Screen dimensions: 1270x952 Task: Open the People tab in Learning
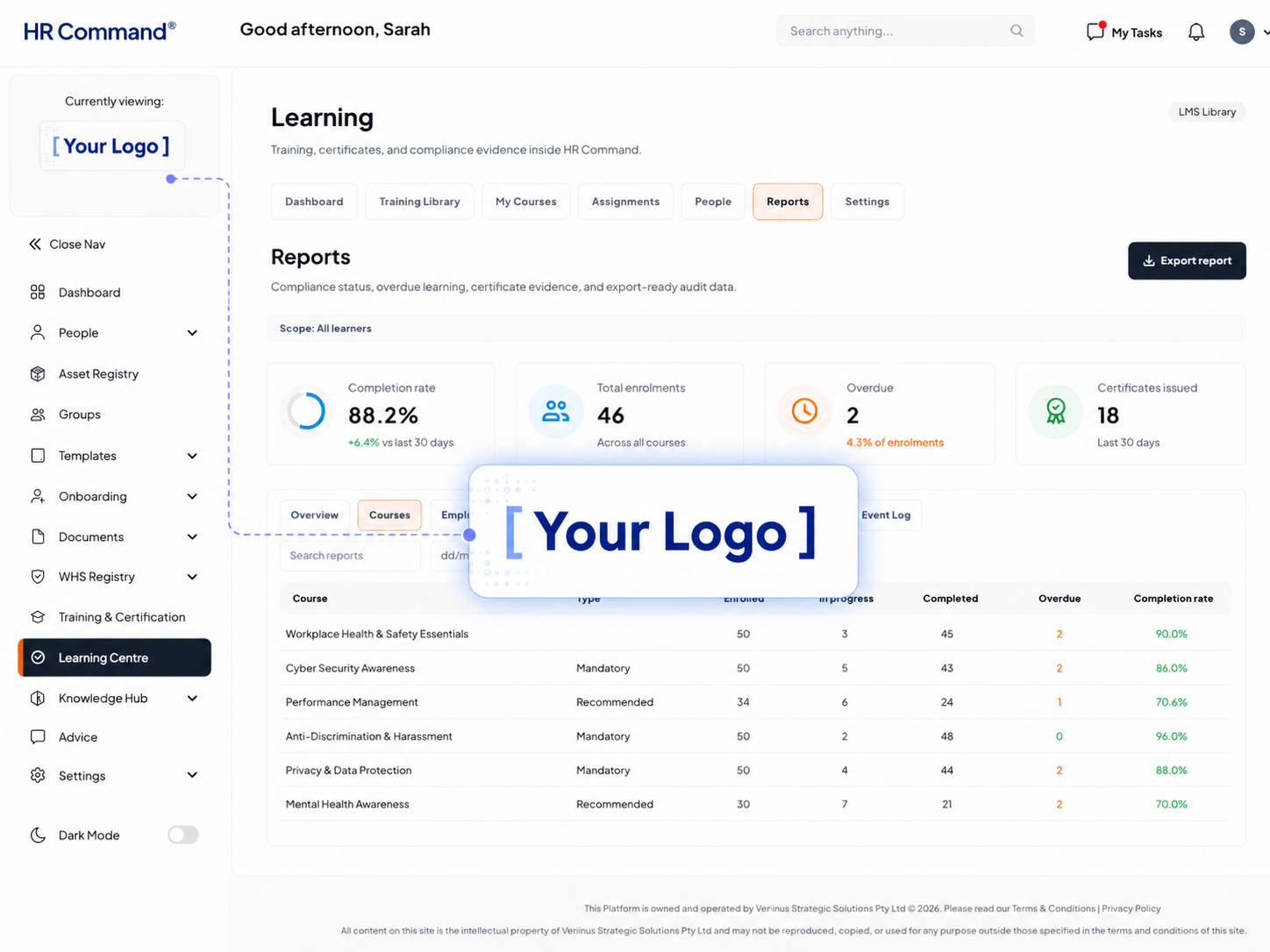pos(713,202)
